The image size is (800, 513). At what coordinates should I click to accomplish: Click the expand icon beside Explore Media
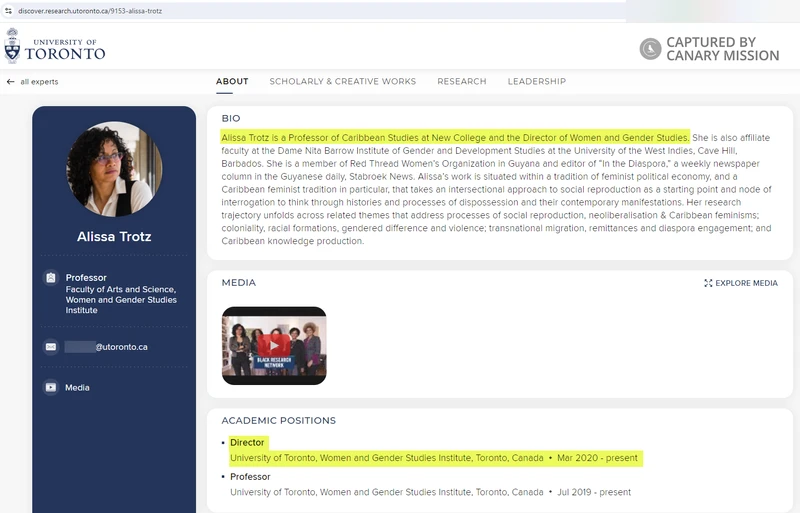pyautogui.click(x=708, y=283)
